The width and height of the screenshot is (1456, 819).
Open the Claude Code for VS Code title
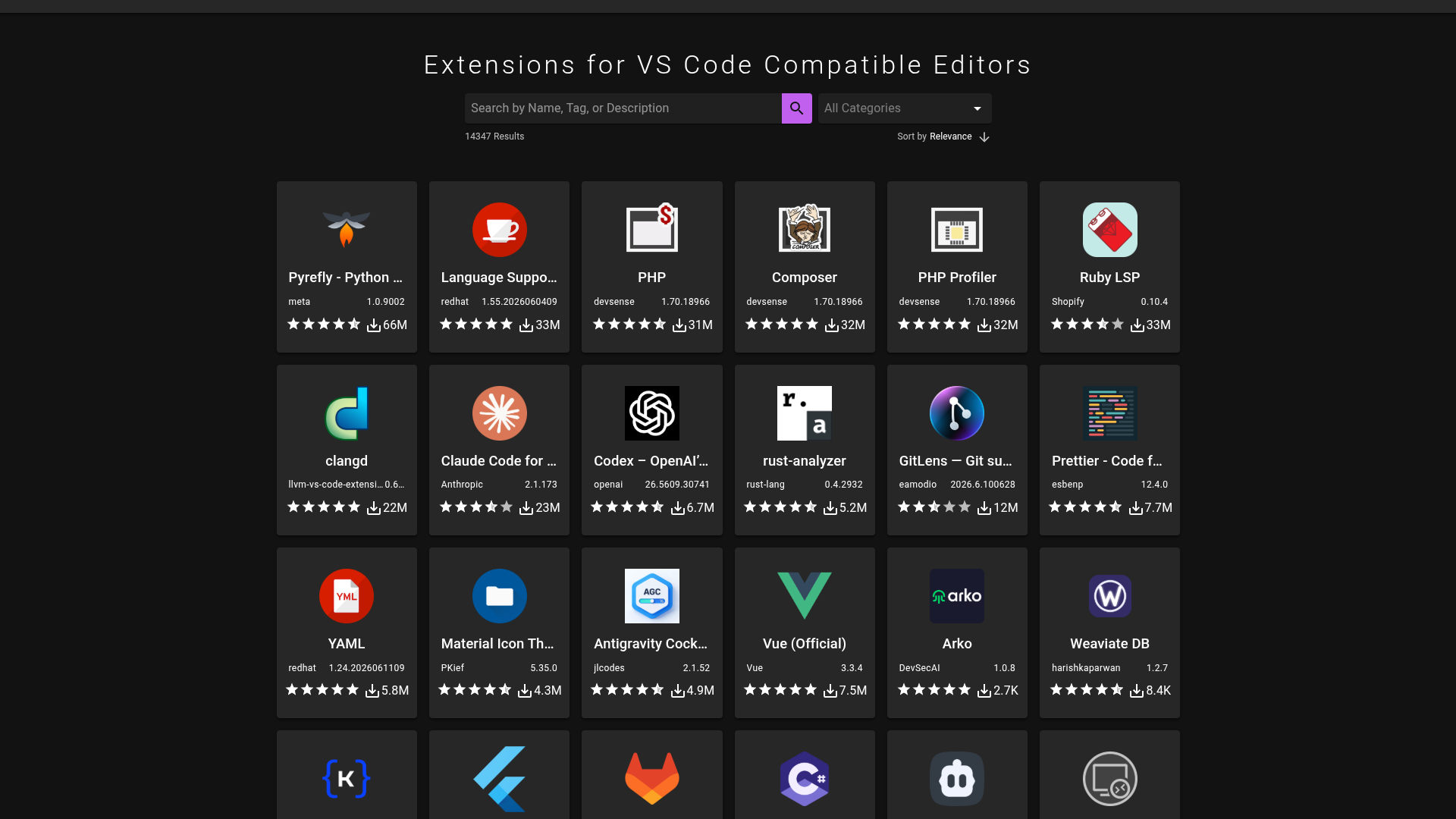coord(499,461)
